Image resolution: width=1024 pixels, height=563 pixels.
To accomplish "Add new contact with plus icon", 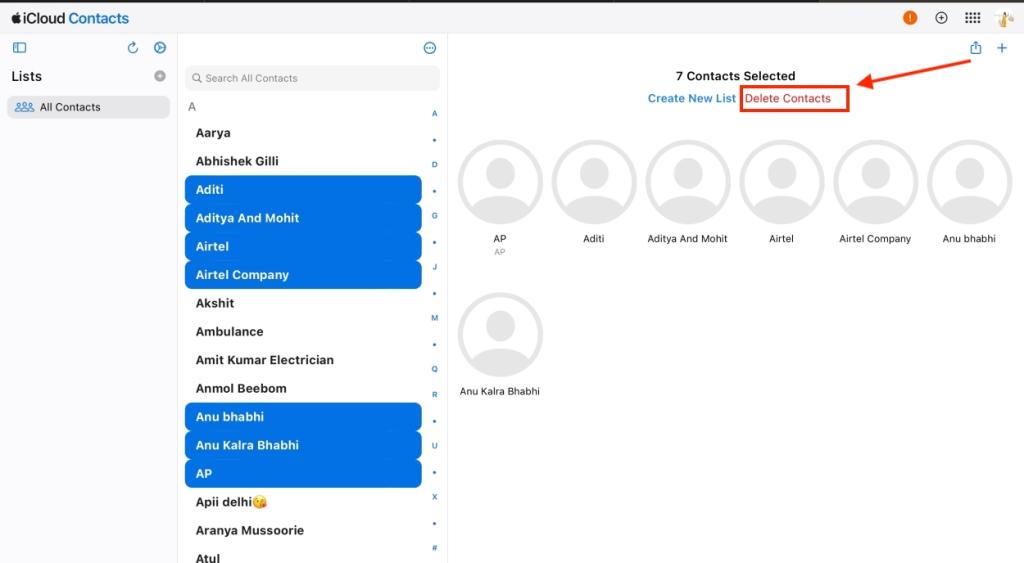I will [x=1002, y=48].
